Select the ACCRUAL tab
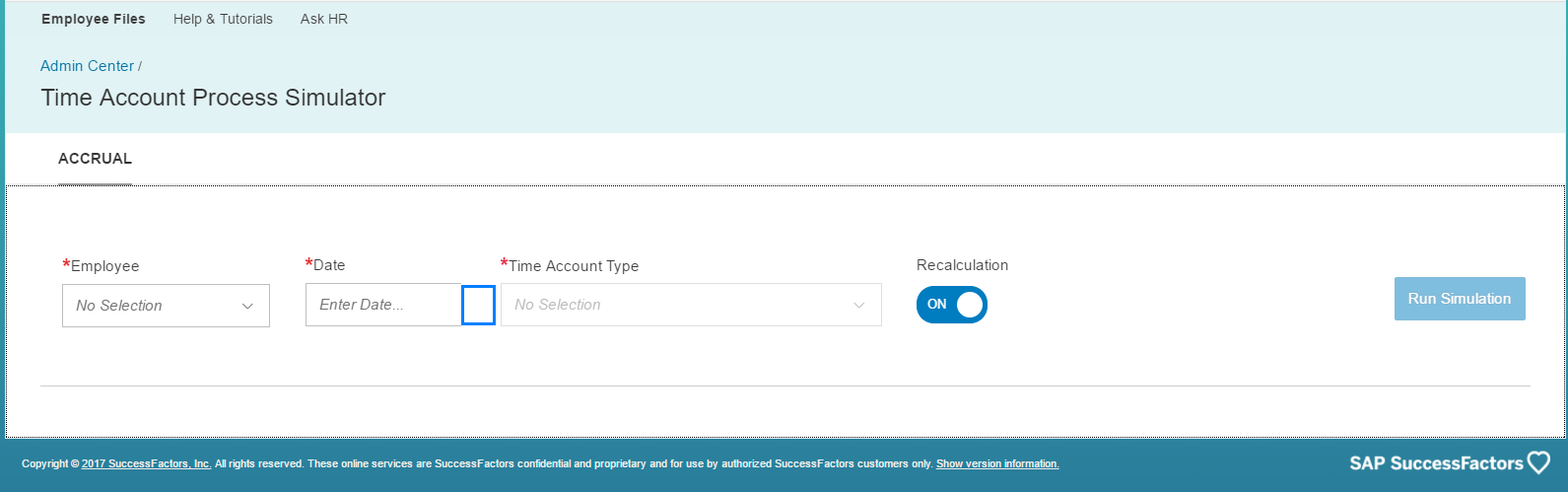The width and height of the screenshot is (1568, 492). click(x=95, y=159)
